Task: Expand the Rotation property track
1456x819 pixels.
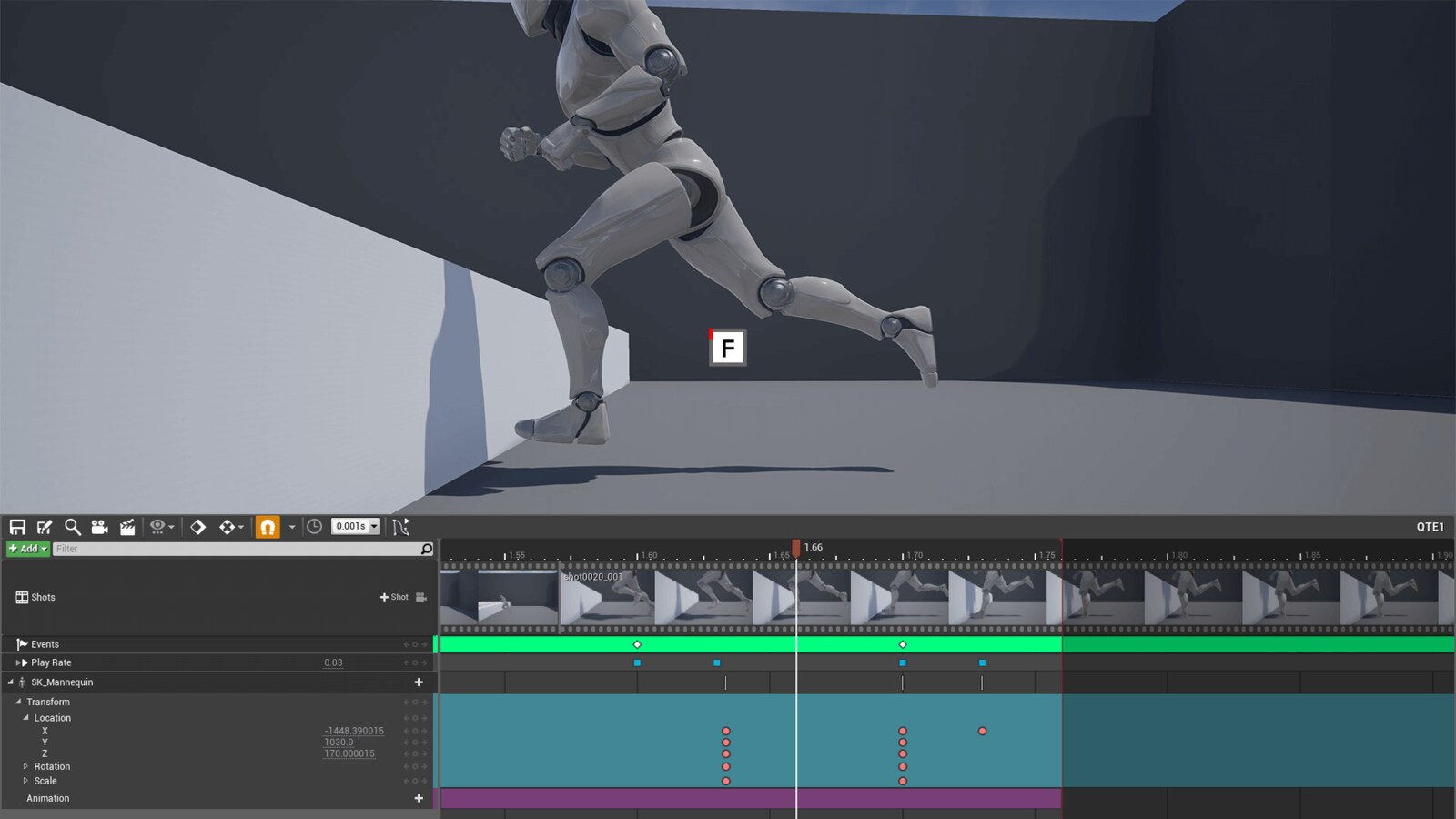Action: 26,766
